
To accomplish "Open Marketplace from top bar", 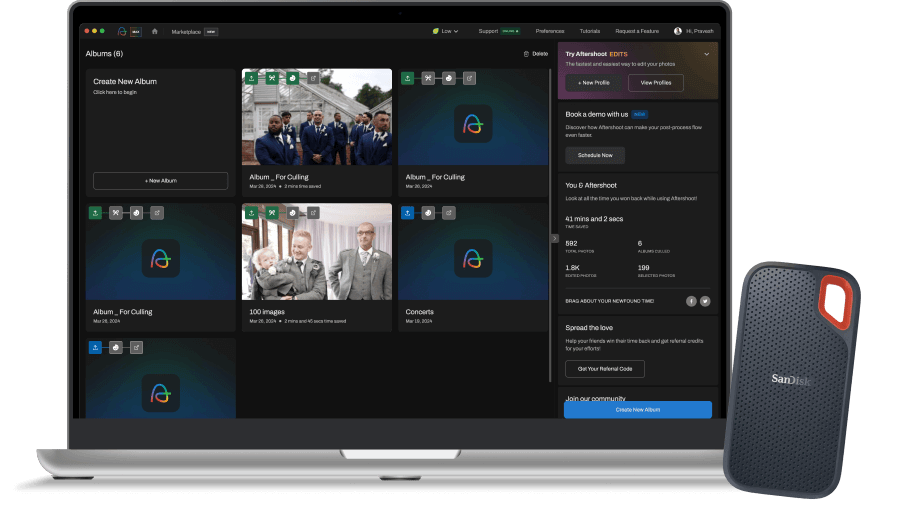I will (x=186, y=32).
